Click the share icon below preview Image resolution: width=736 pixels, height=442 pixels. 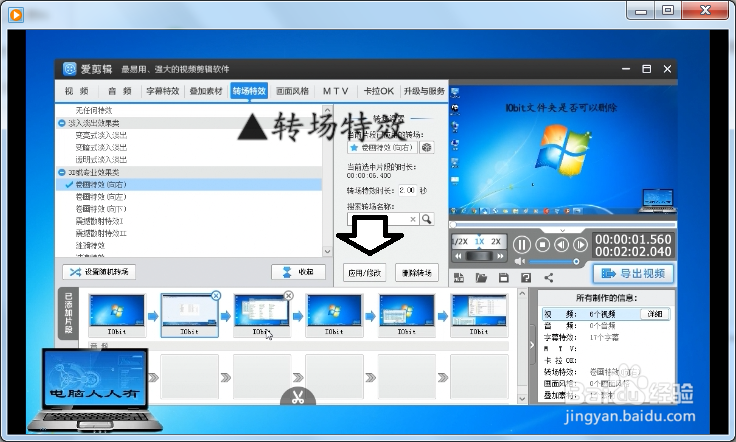(548, 278)
